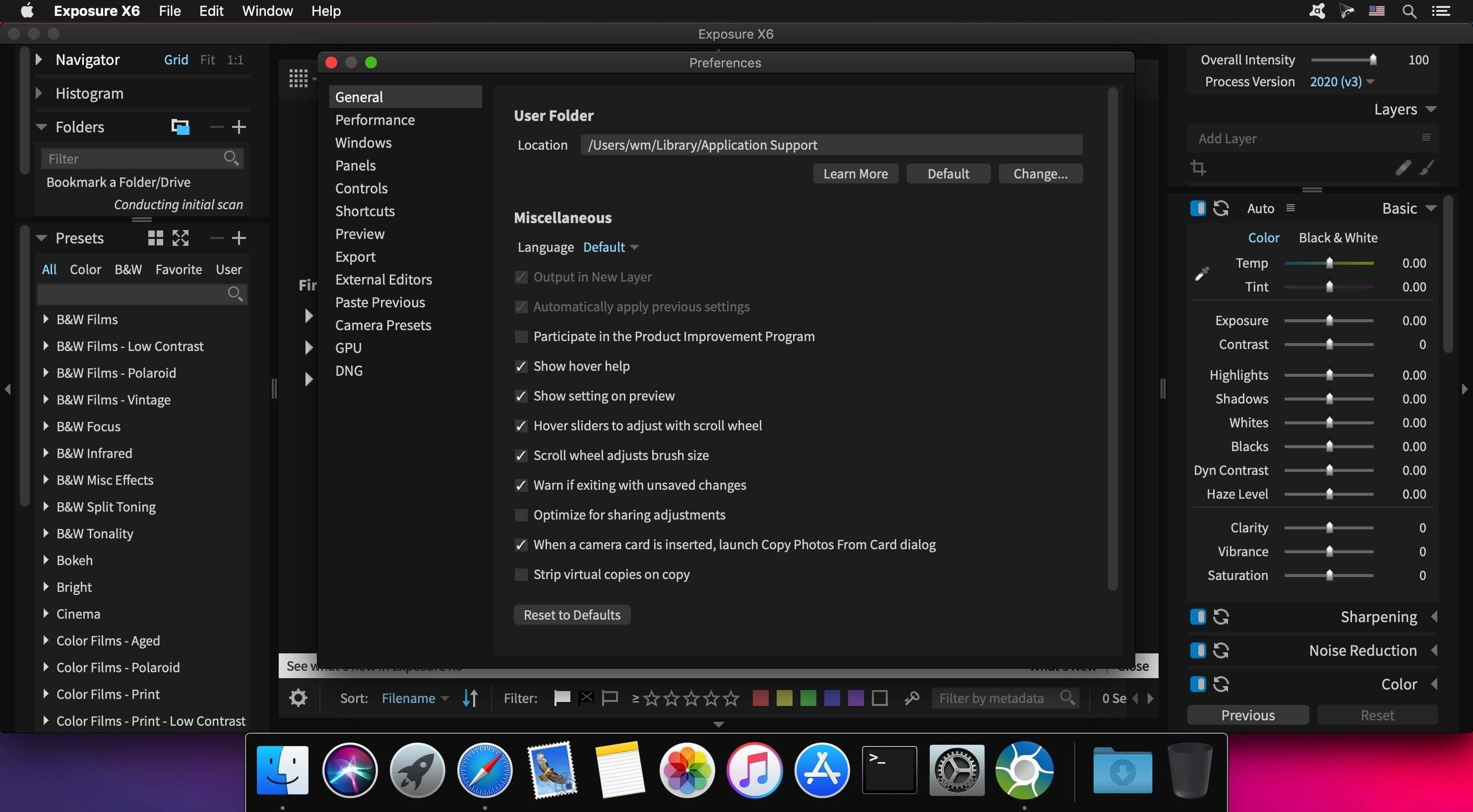Viewport: 1473px width, 812px height.
Task: Reset the Basic panel with refresh icon
Action: tap(1221, 208)
